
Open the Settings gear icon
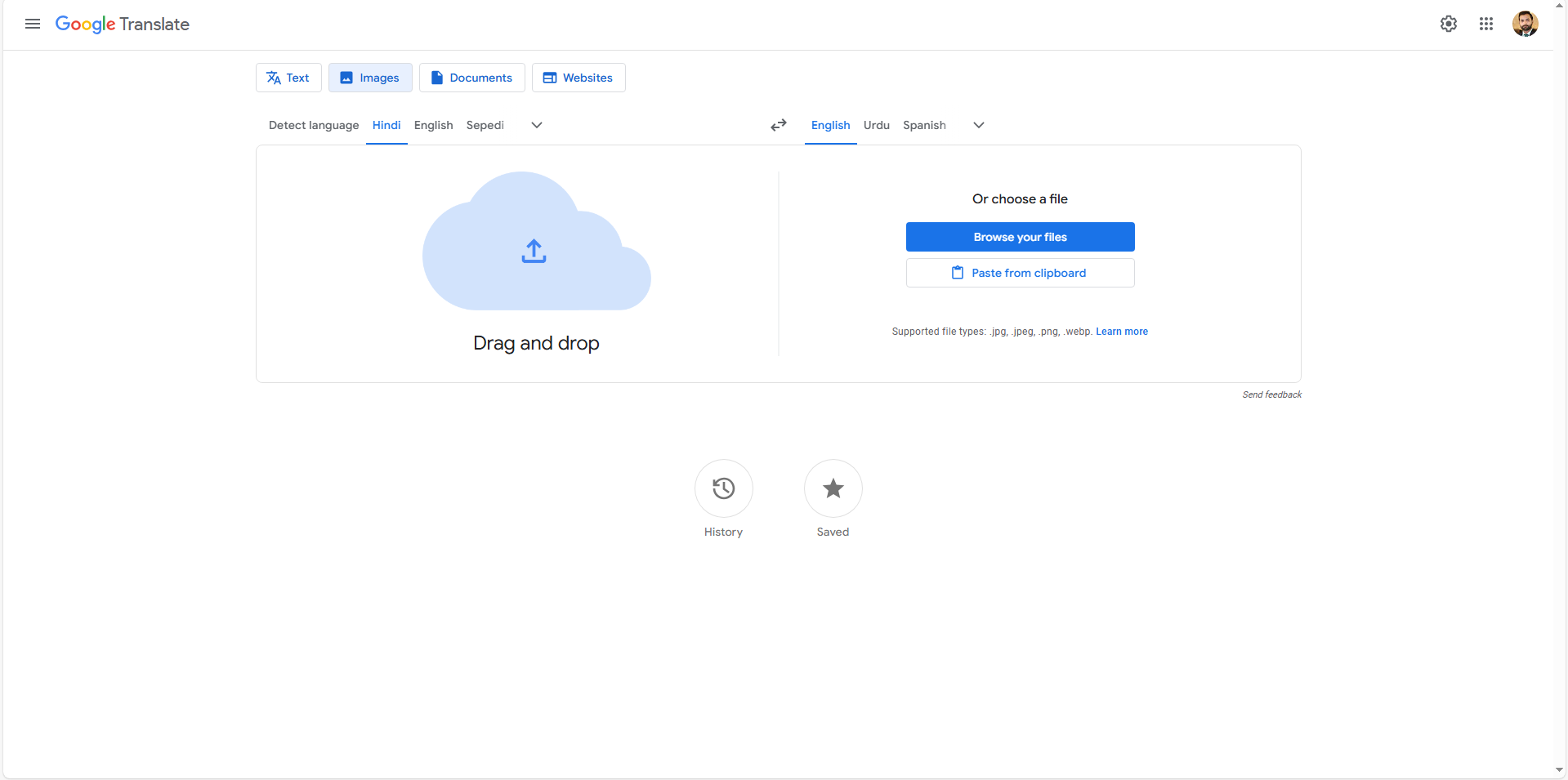pyautogui.click(x=1449, y=24)
